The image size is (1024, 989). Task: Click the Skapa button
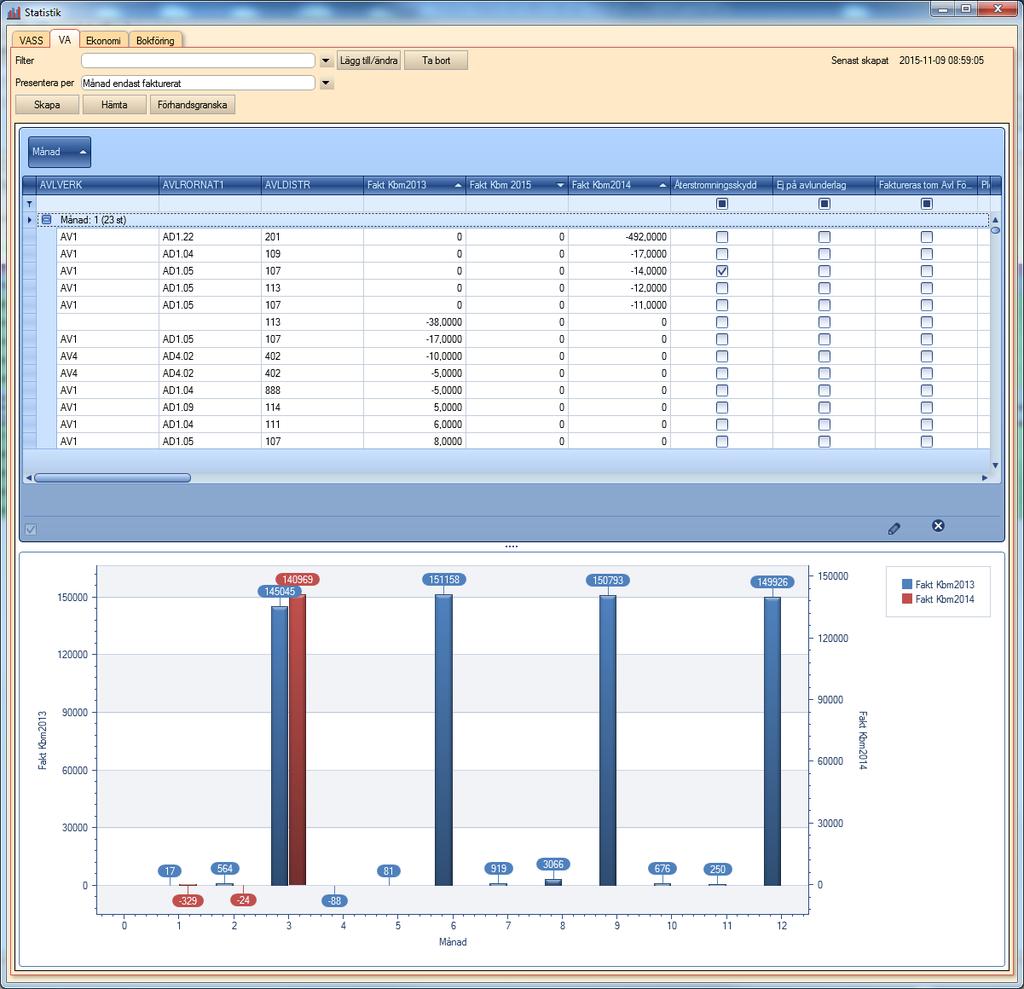coord(47,105)
